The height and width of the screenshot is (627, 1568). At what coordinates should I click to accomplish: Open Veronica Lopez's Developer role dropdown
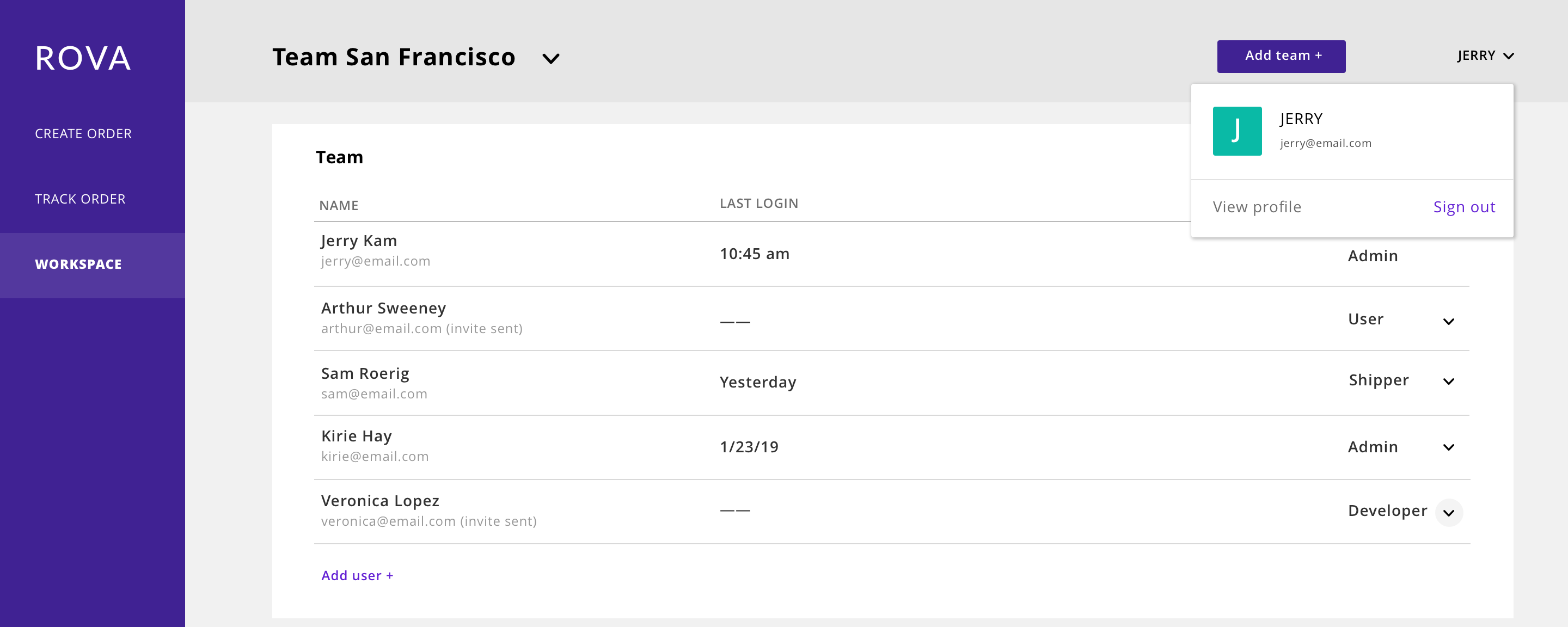coord(1449,513)
